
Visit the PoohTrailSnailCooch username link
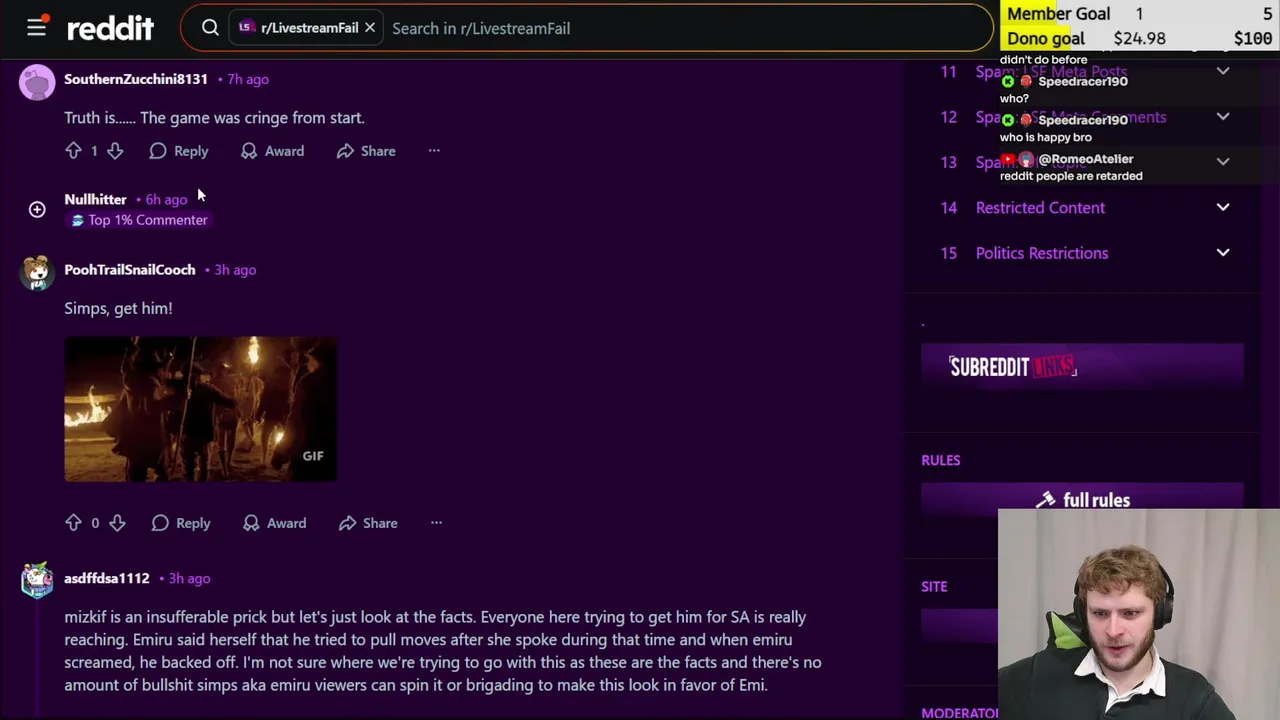[130, 270]
